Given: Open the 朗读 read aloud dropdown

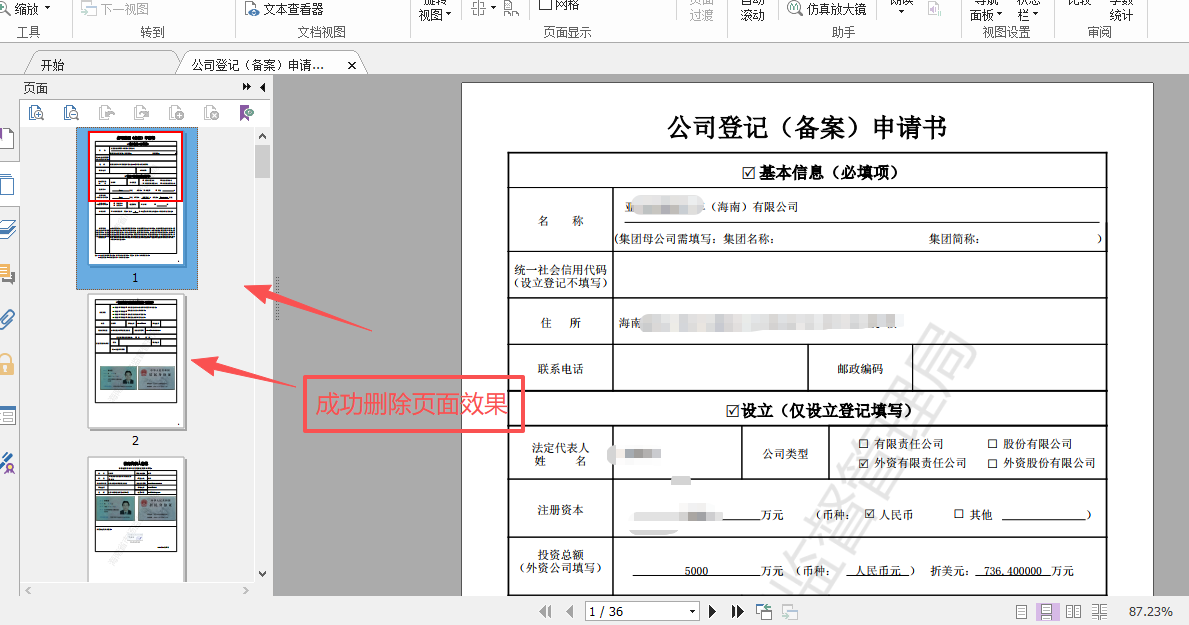Looking at the screenshot, I should click(901, 8).
